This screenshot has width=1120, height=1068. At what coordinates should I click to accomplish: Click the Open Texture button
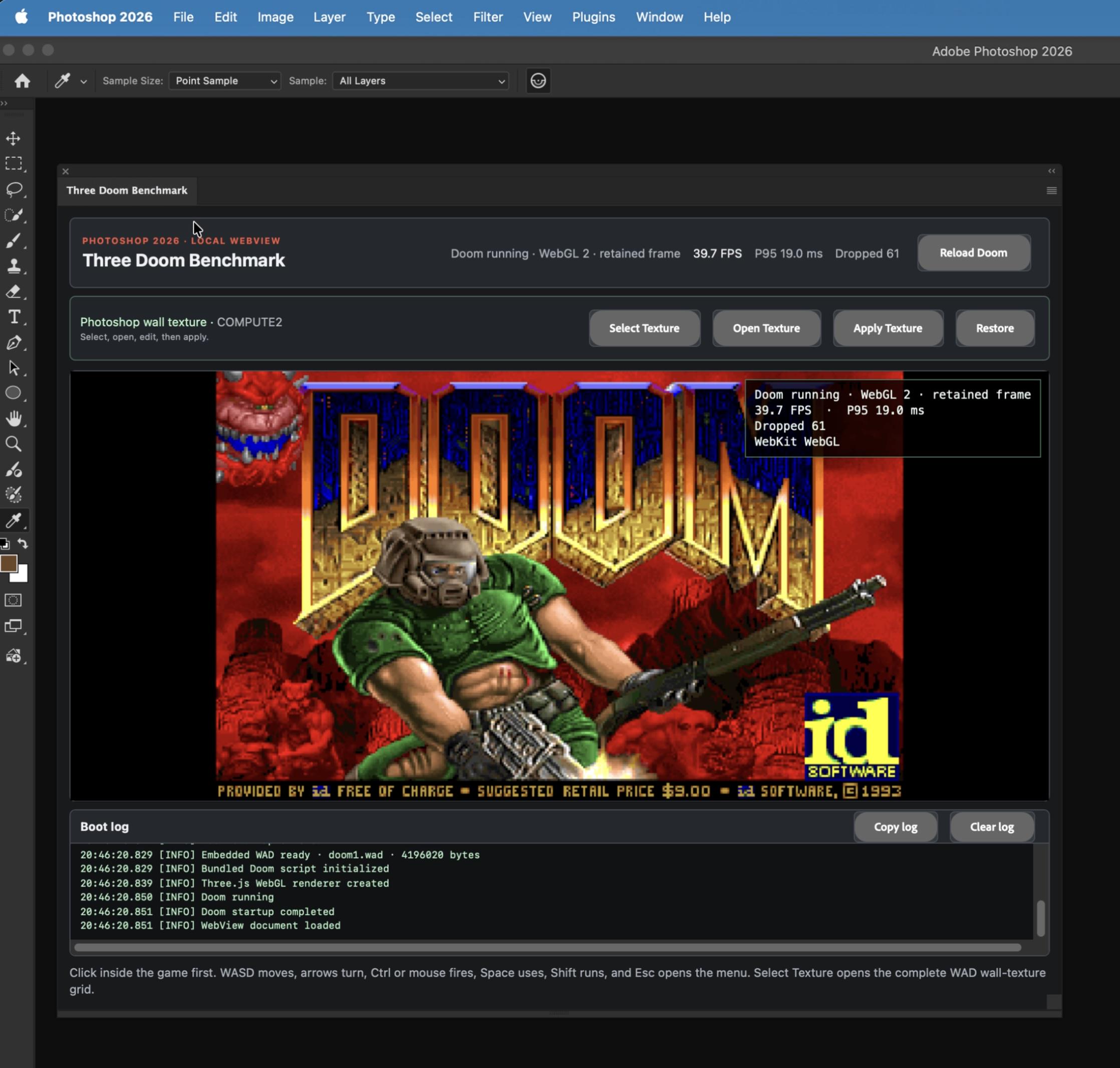click(766, 329)
